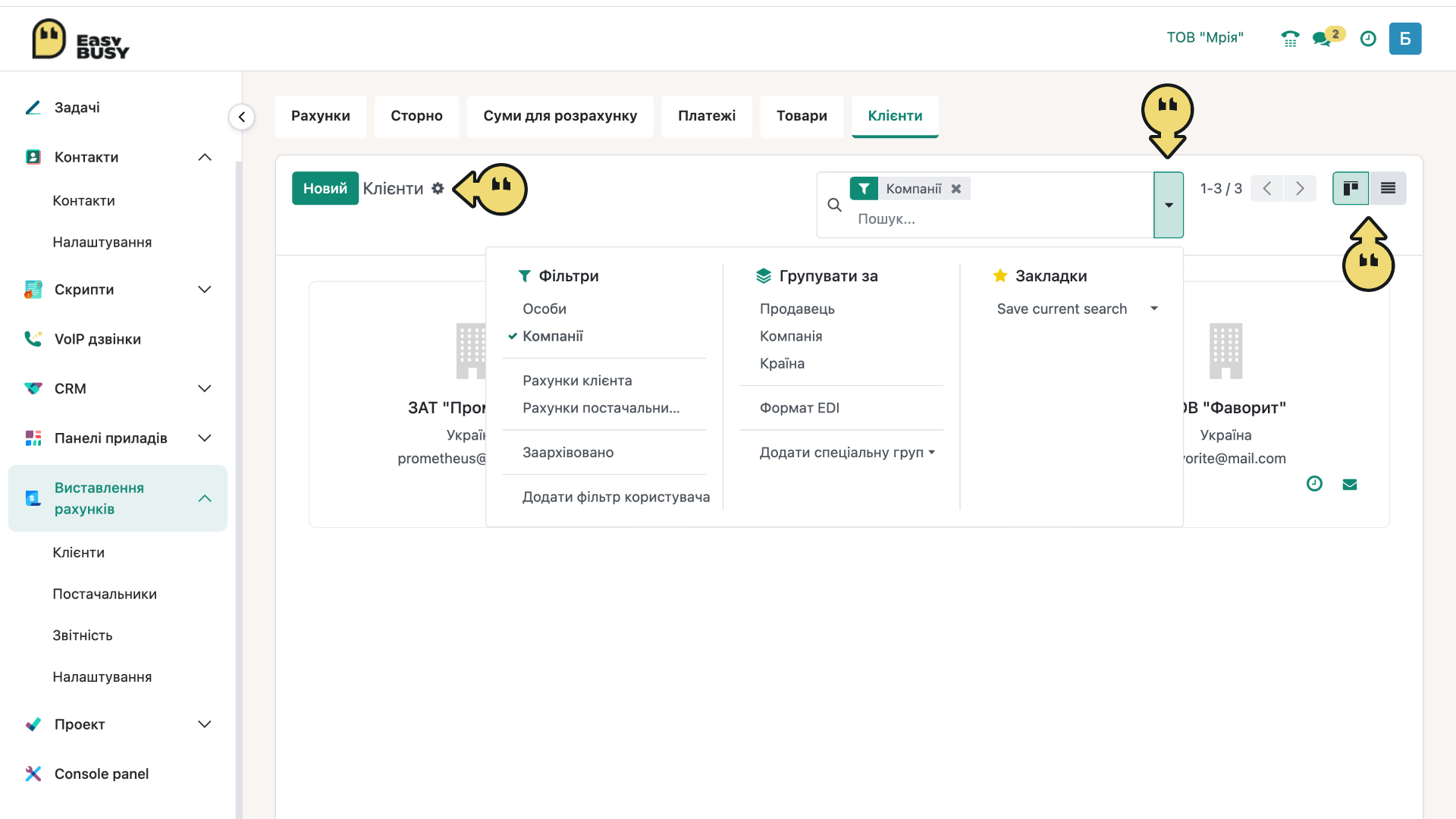Viewport: 1456px width, 819px height.
Task: Click the search magnifier icon
Action: pyautogui.click(x=834, y=205)
